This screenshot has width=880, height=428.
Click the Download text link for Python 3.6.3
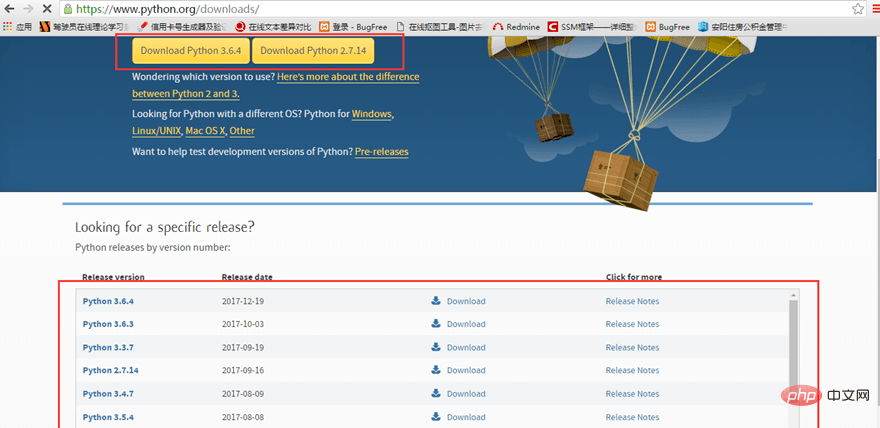(466, 324)
